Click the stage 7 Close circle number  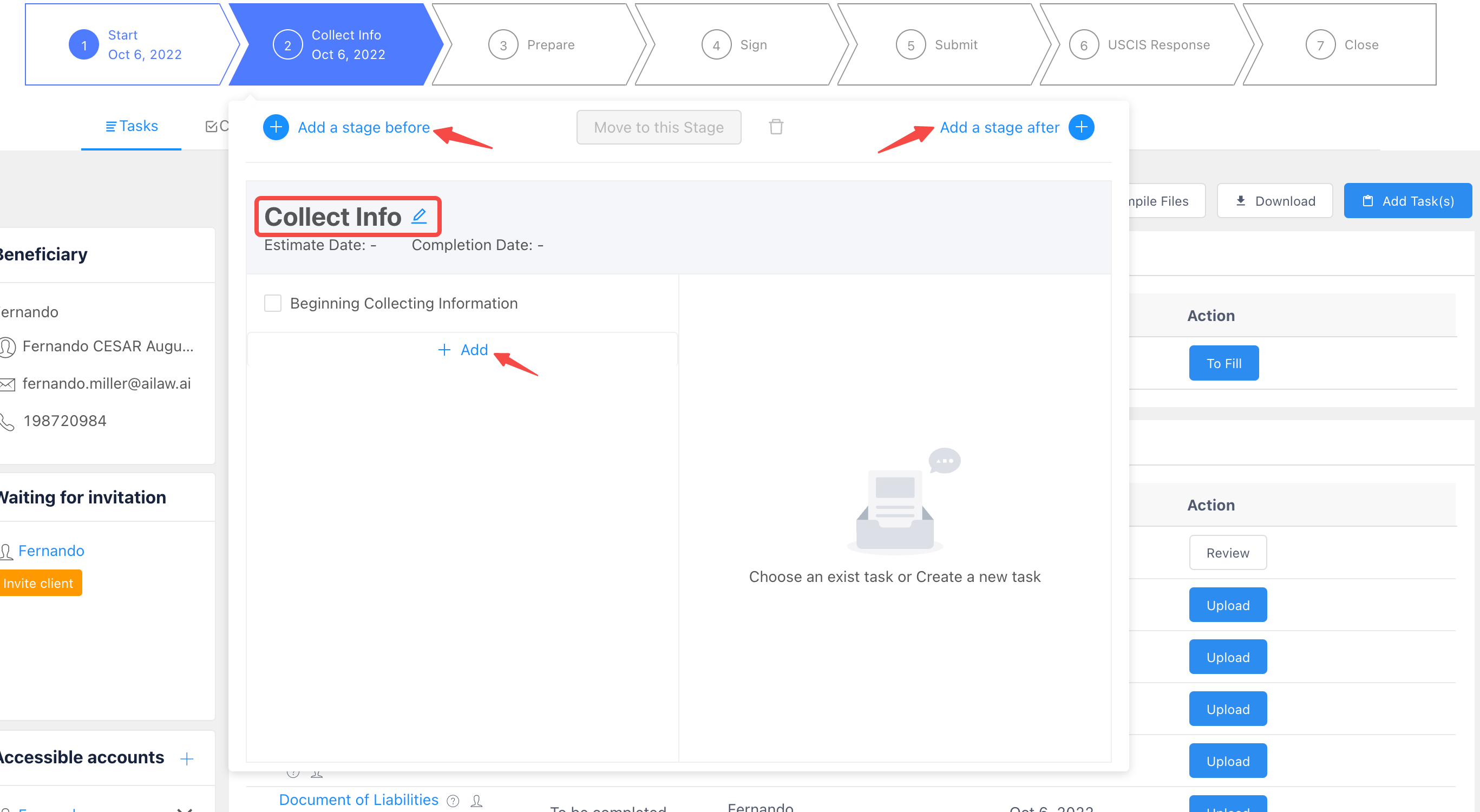(x=1320, y=45)
